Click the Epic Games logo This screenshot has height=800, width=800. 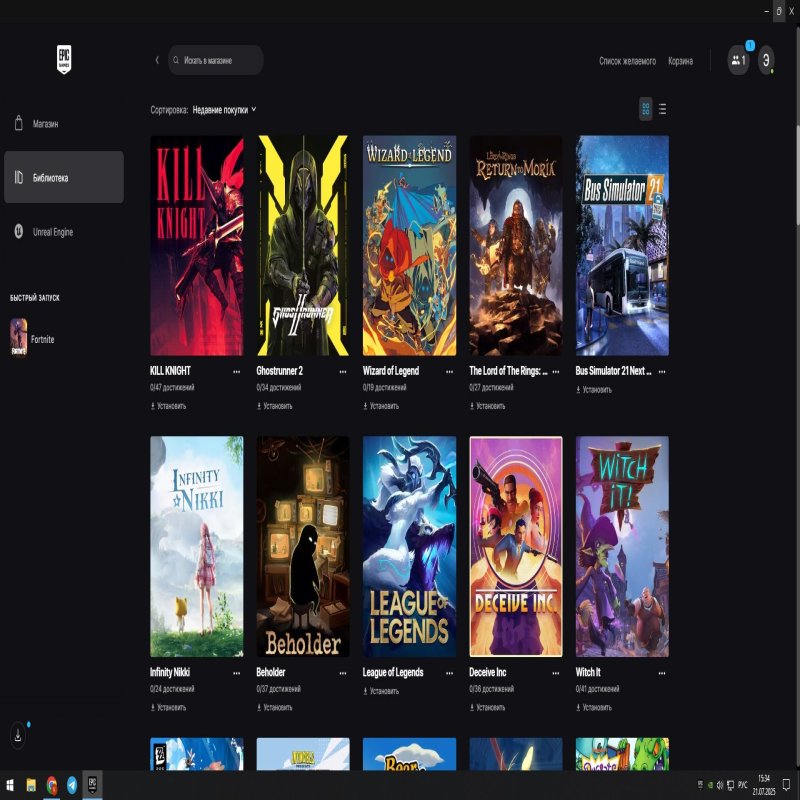(x=64, y=59)
